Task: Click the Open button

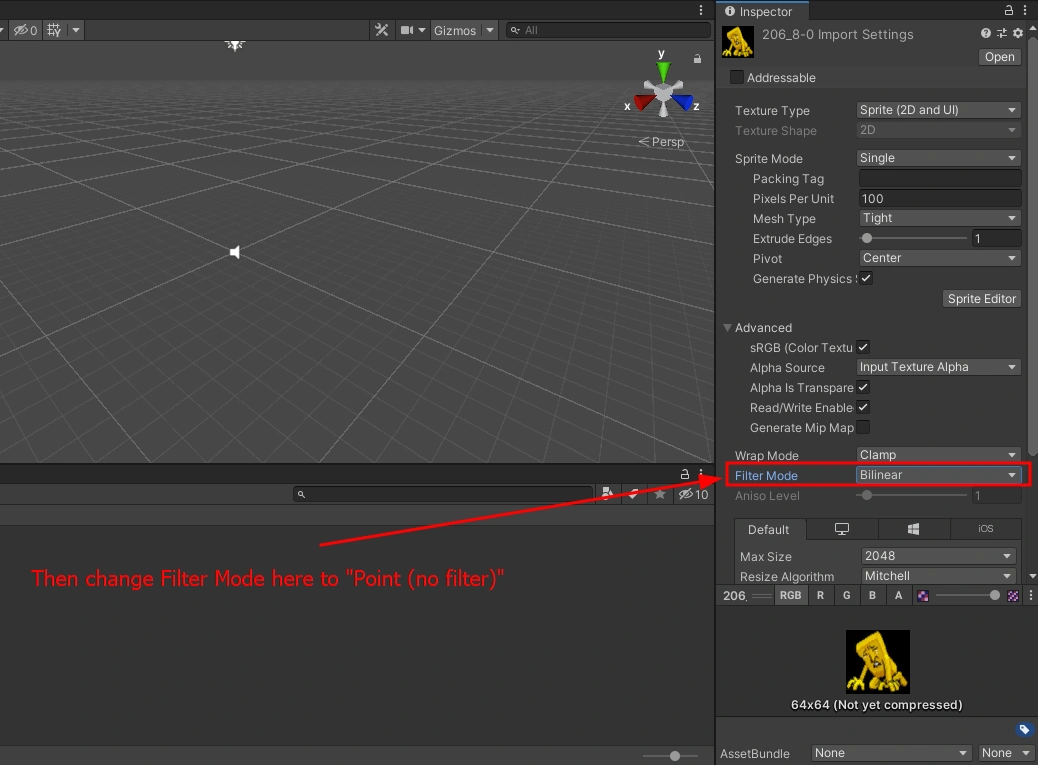Action: [999, 57]
